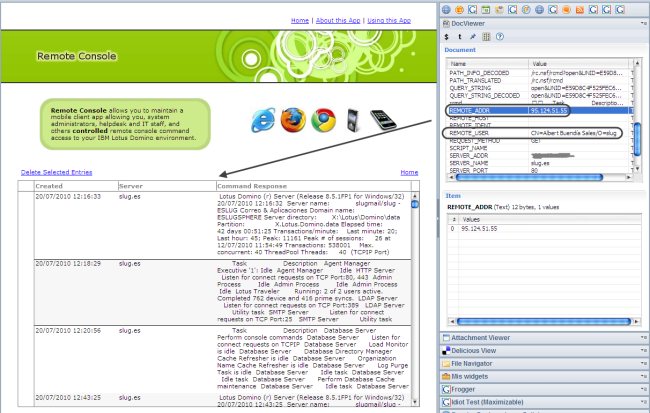
Task: Click the Home link above the results table
Action: (x=409, y=172)
